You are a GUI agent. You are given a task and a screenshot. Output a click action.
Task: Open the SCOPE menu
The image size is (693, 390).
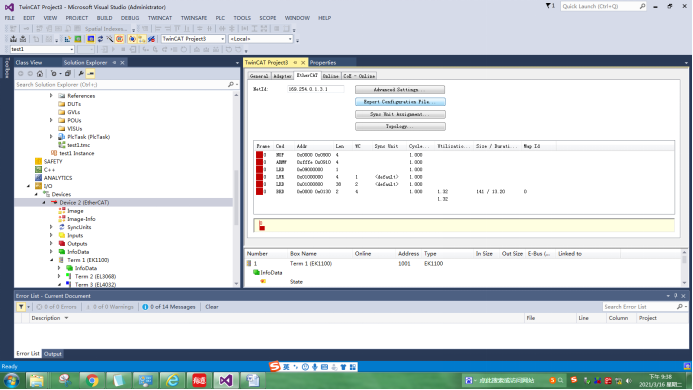click(x=267, y=18)
